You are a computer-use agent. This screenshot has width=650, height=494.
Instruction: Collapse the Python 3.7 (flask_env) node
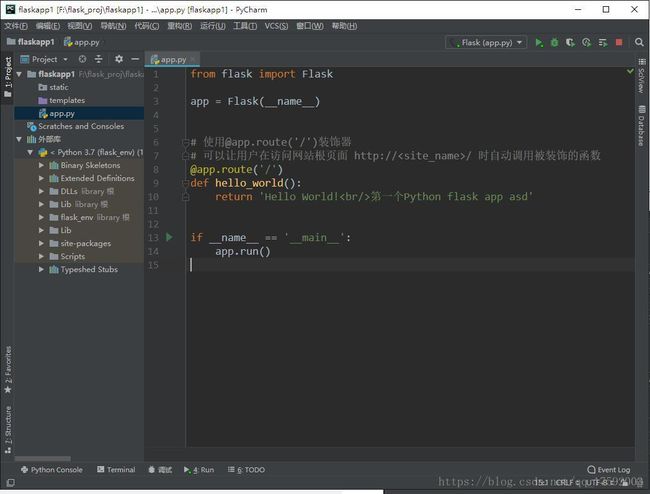pos(30,153)
